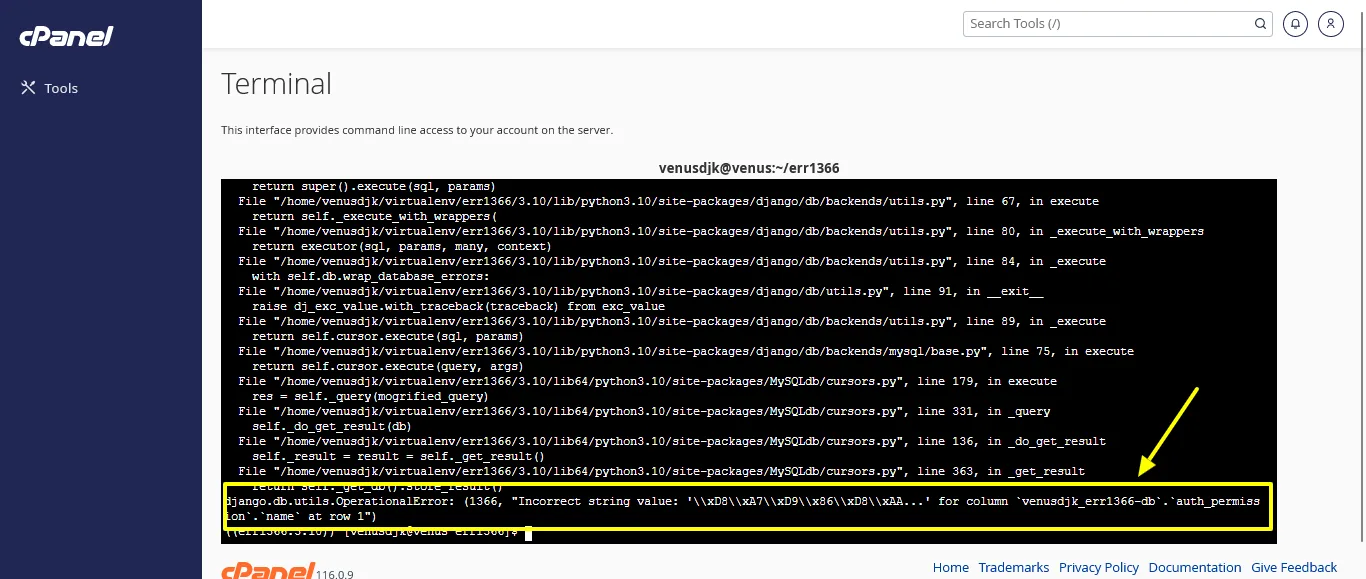Image resolution: width=1366 pixels, height=579 pixels.
Task: Open the Trademarks footer link
Action: pyautogui.click(x=1014, y=567)
